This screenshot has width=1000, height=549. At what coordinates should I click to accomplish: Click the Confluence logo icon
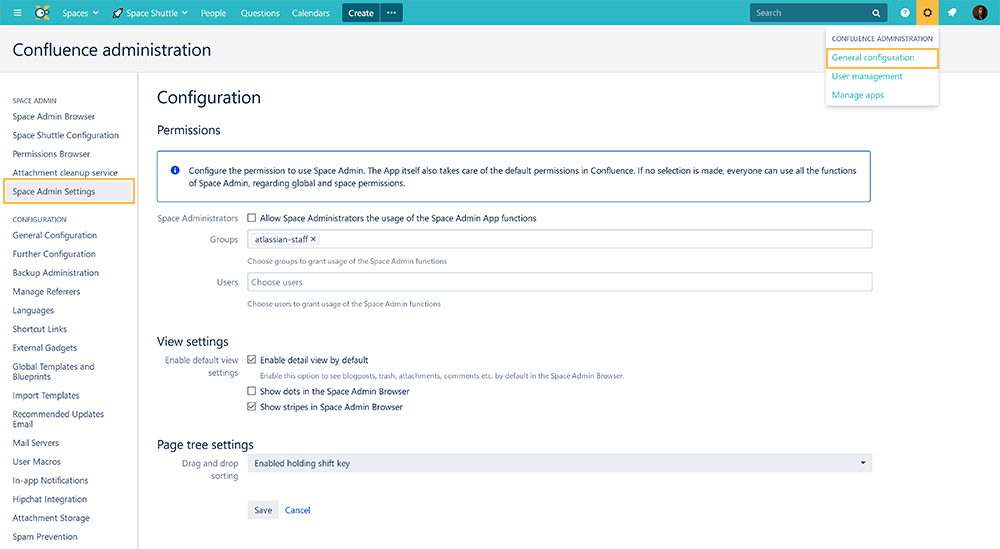point(42,13)
